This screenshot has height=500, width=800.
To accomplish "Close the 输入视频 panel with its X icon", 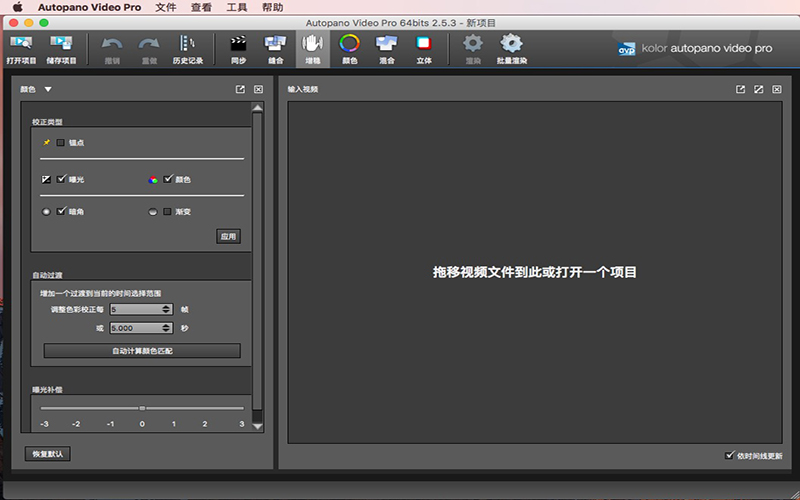I will pyautogui.click(x=777, y=89).
